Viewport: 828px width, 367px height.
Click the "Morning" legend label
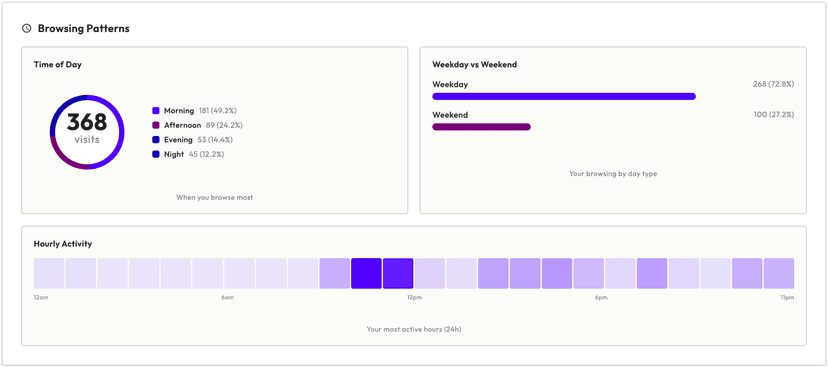pos(179,111)
